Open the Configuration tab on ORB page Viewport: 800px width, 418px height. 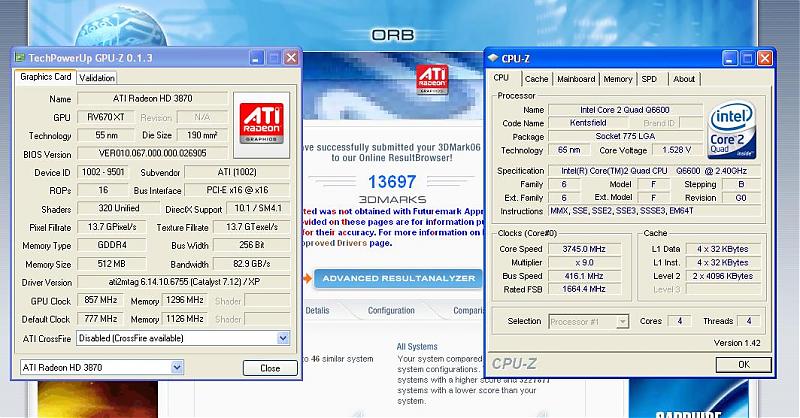391,310
